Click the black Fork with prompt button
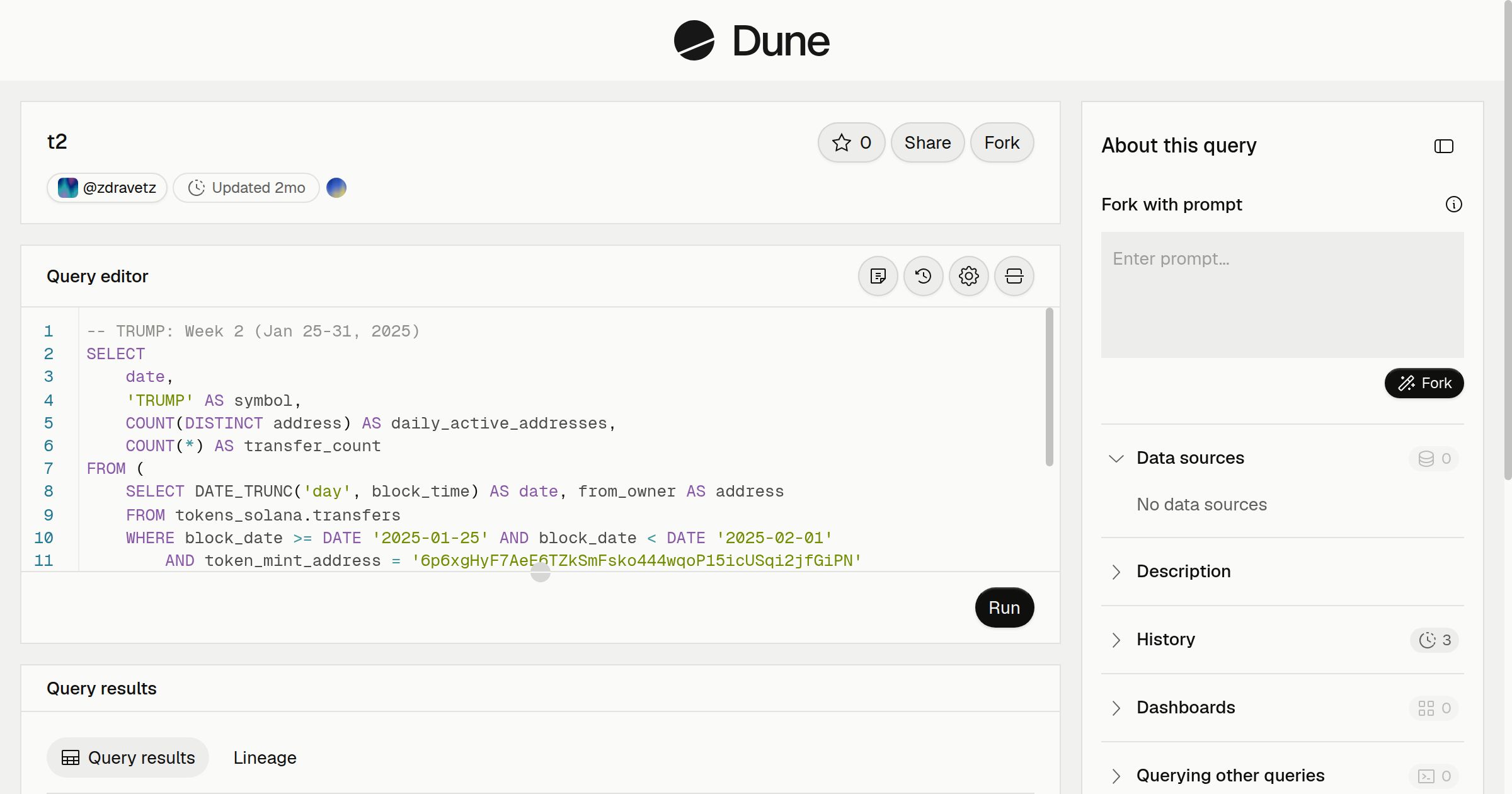The image size is (1512, 794). click(1424, 383)
